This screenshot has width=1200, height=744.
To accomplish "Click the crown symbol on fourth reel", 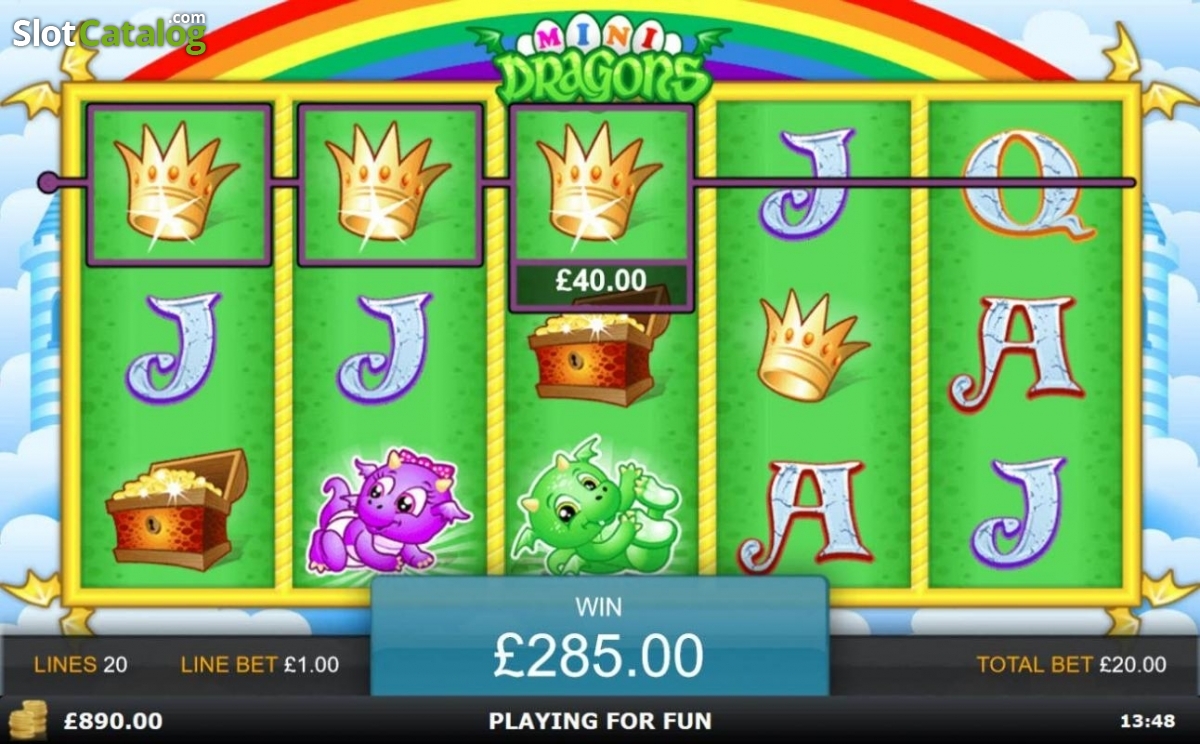I will pyautogui.click(x=810, y=345).
